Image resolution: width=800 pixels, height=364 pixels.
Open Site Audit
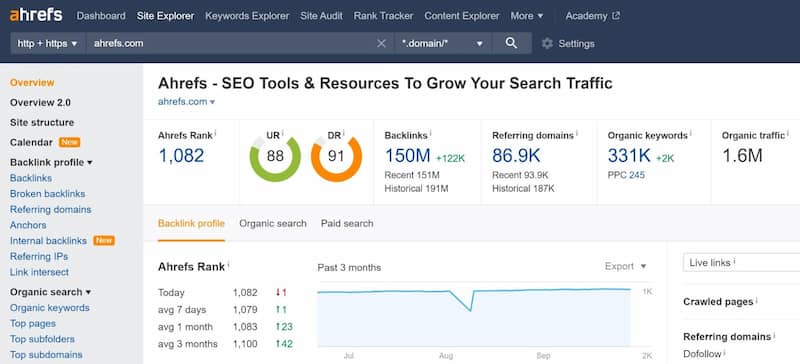[321, 16]
